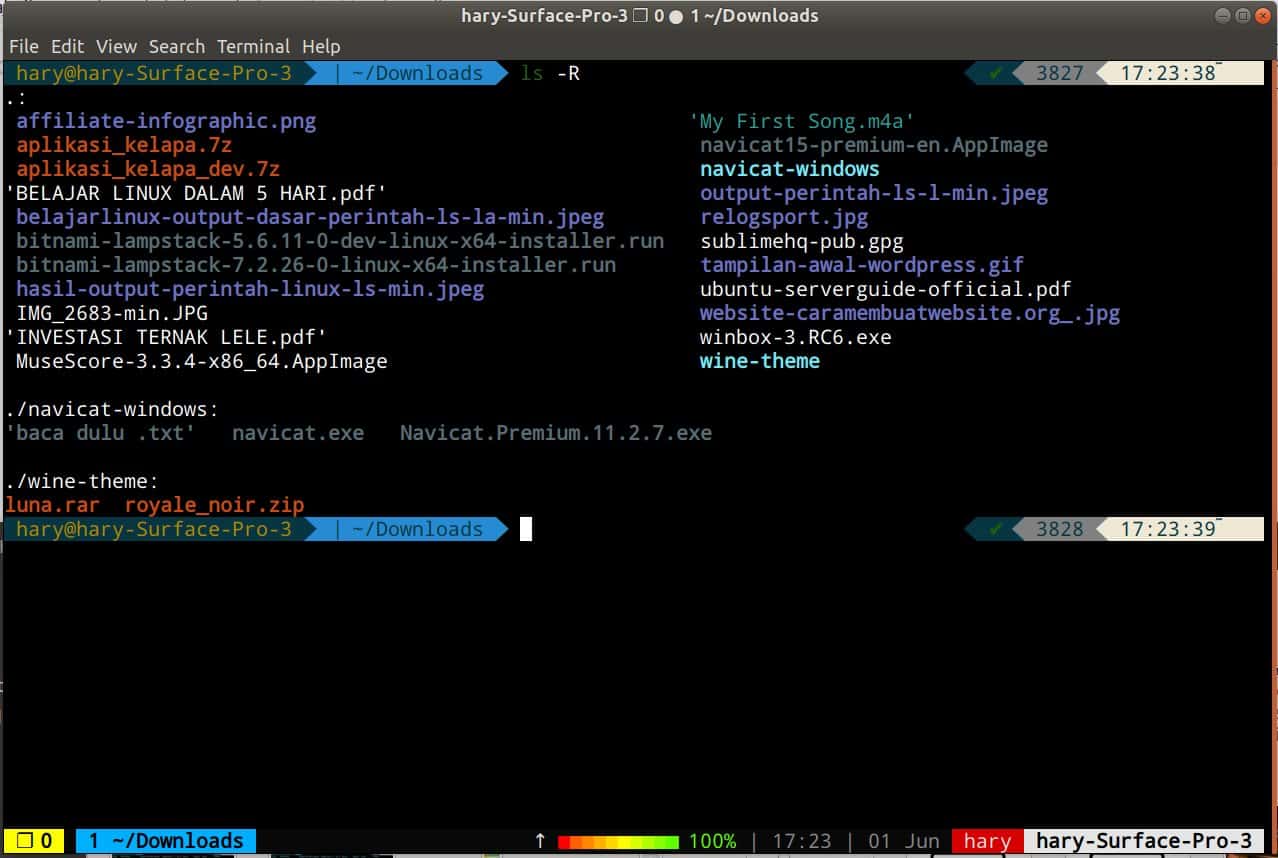
Task: Click the 17:23:39 timestamp prompt segment
Action: point(1168,529)
